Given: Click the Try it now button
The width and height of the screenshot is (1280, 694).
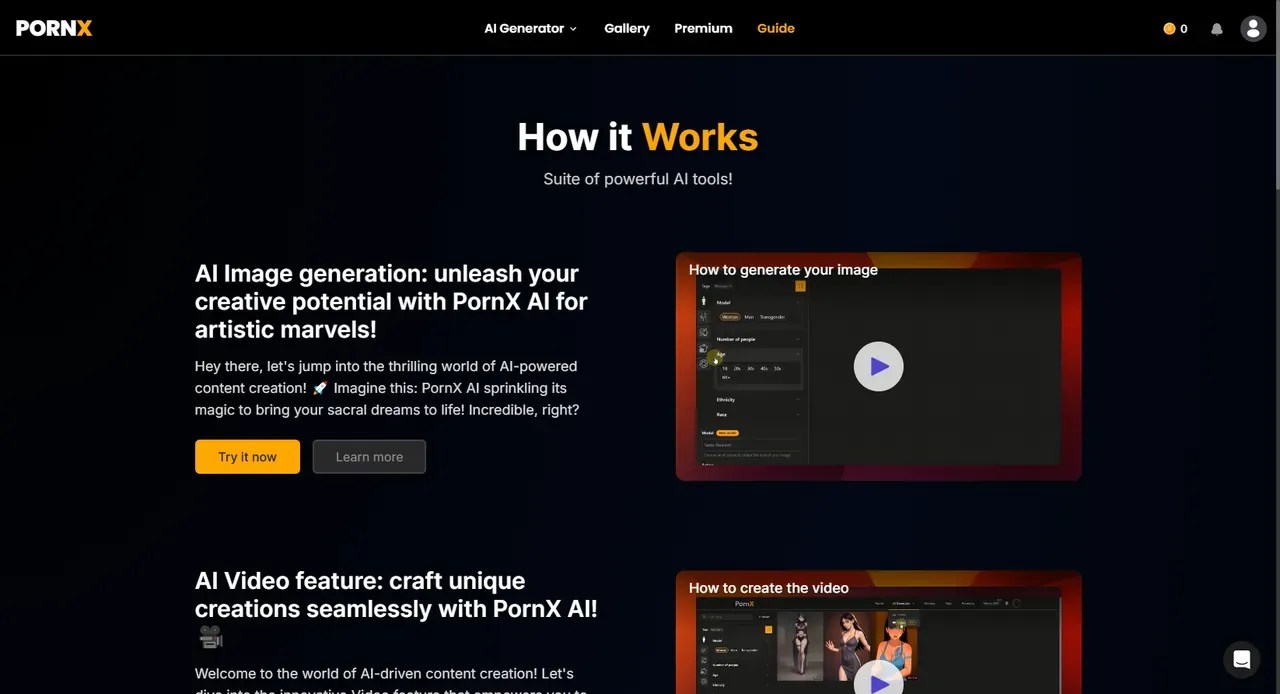Looking at the screenshot, I should [x=247, y=457].
